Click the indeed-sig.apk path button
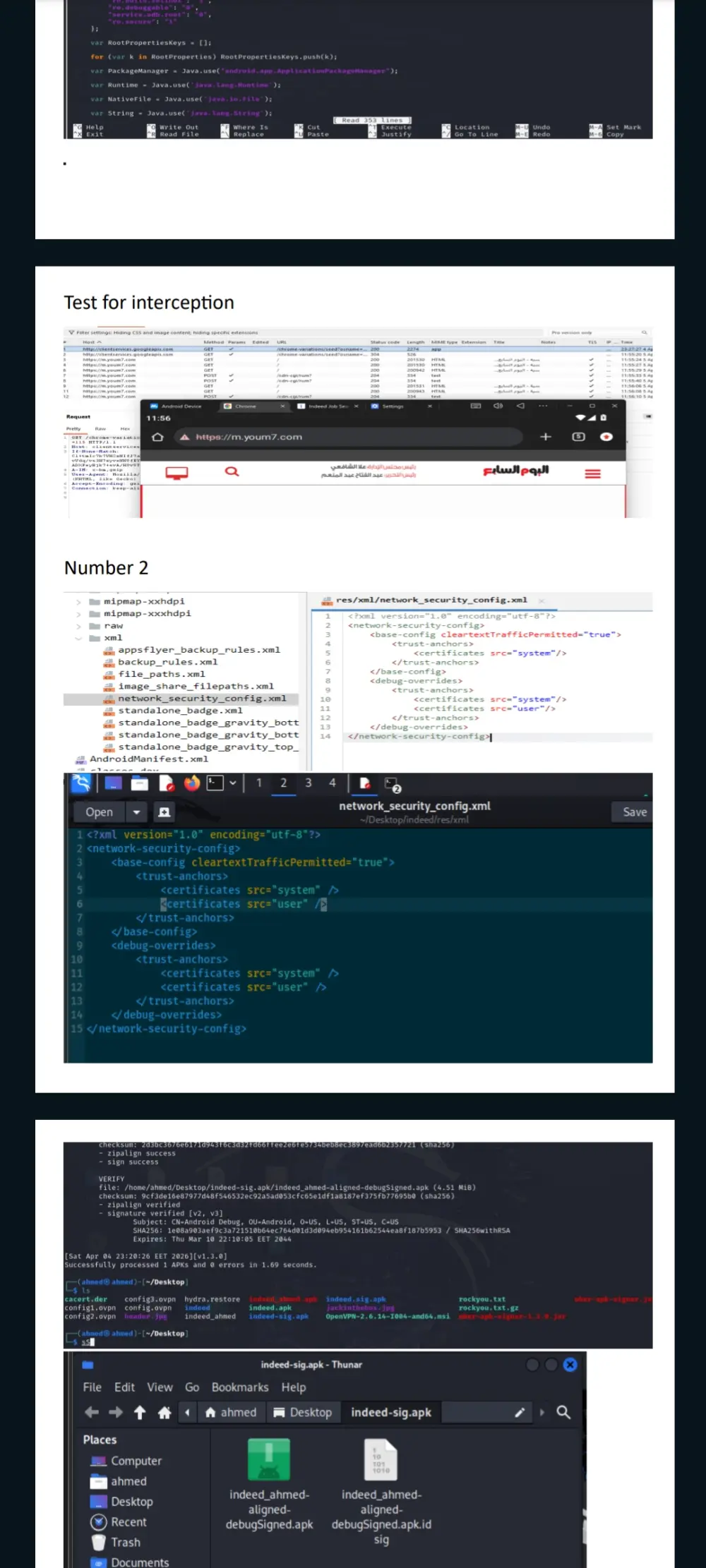Screen dimensions: 706x1568 (391, 1412)
